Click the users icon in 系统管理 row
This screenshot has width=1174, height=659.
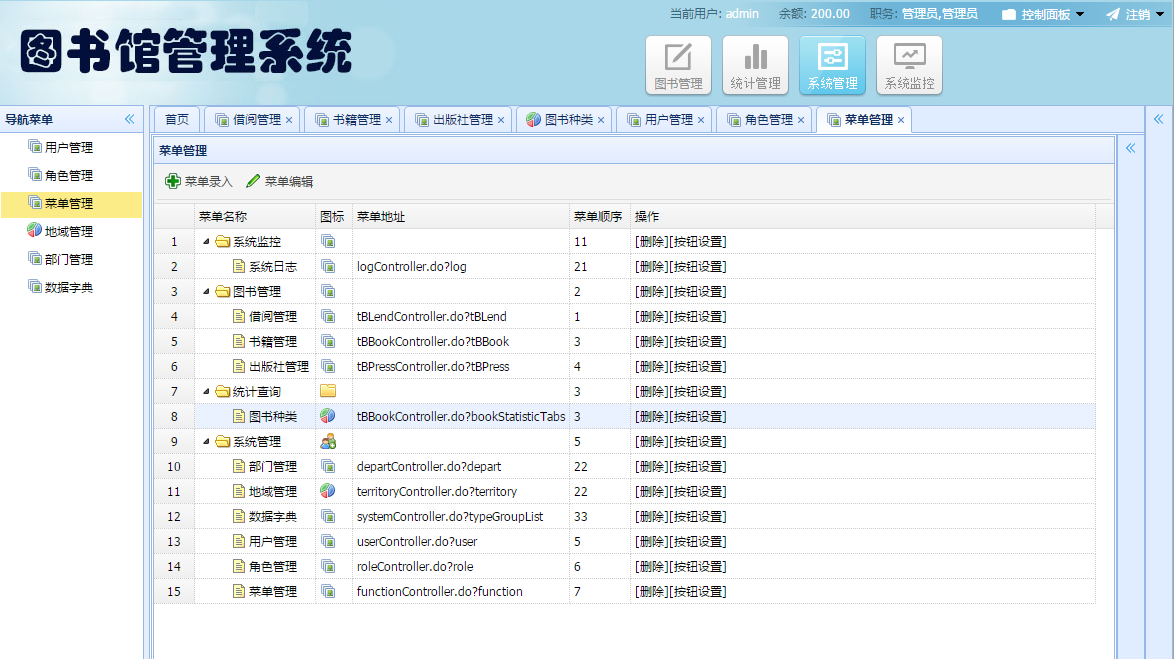click(x=328, y=441)
